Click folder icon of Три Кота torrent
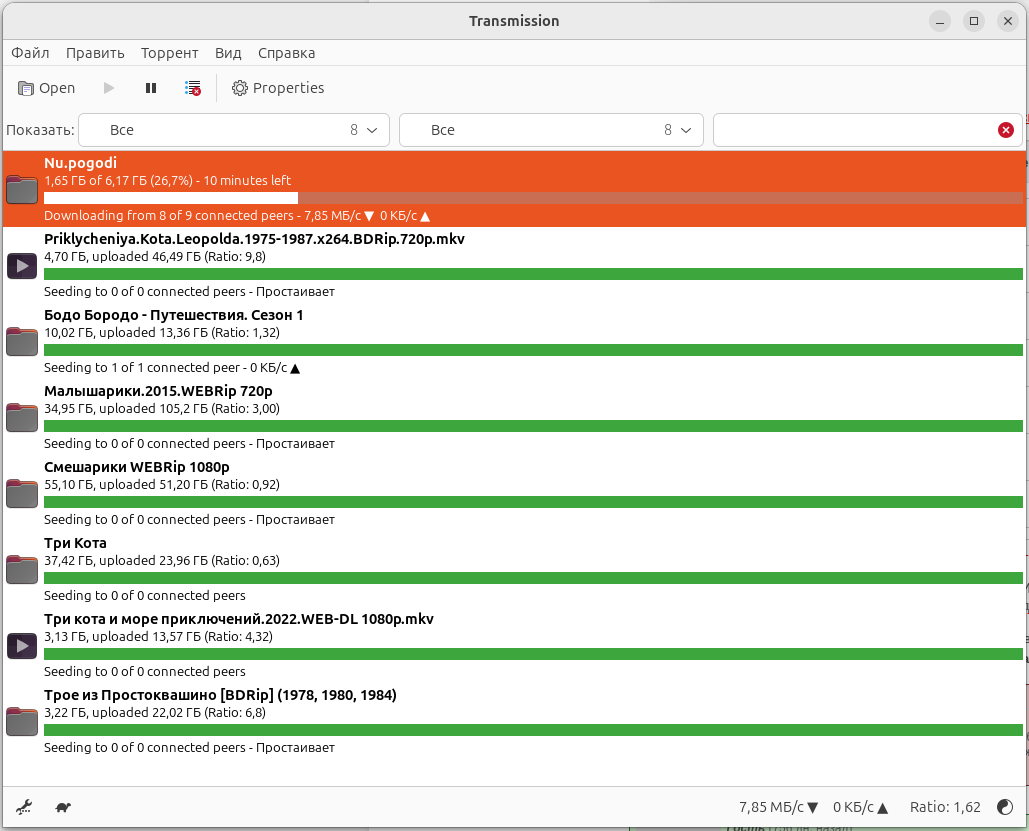 click(x=22, y=569)
